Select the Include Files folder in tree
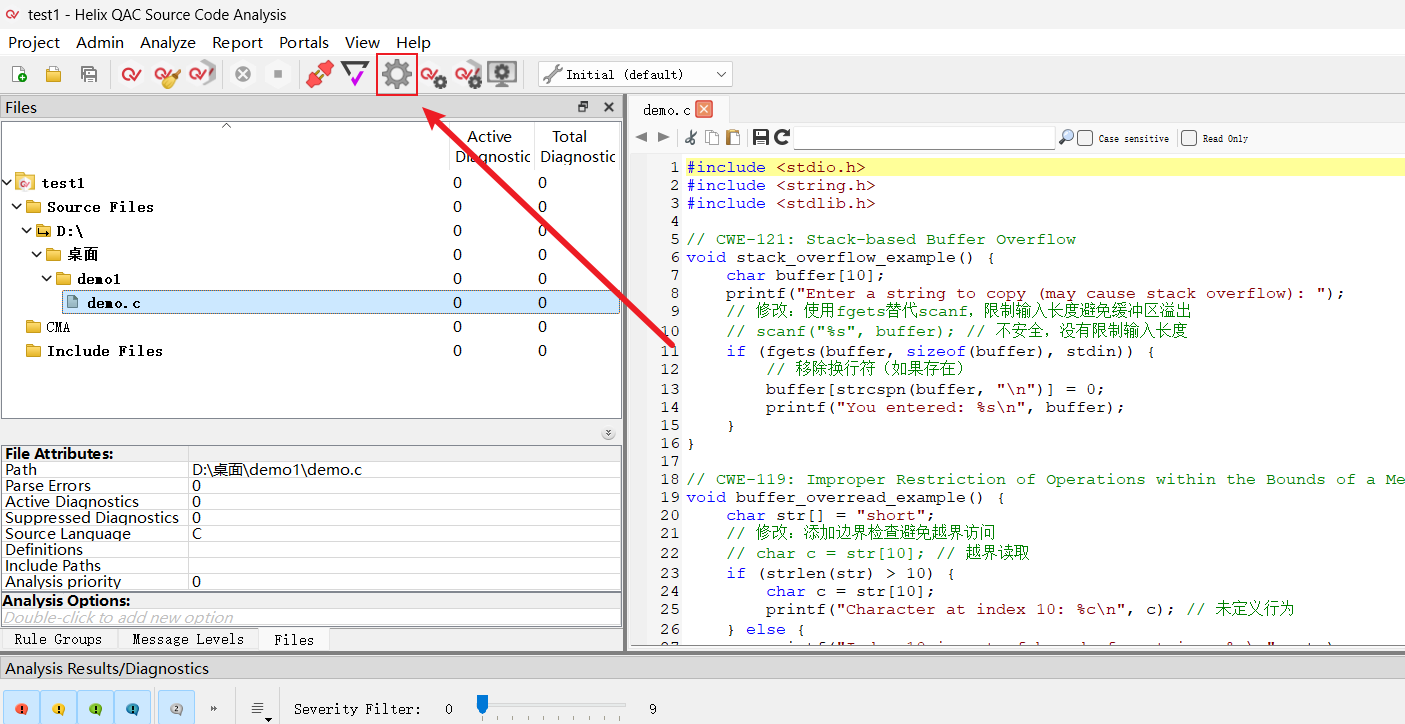The height and width of the screenshot is (724, 1405). coord(105,351)
